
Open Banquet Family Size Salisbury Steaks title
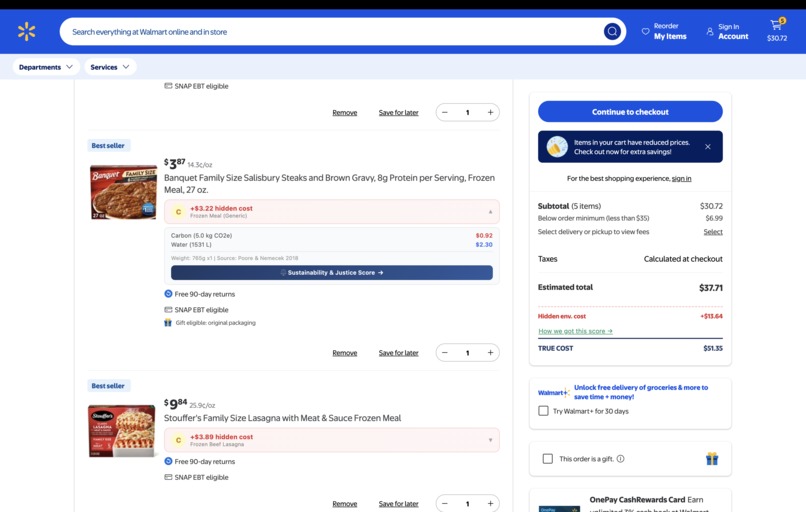coord(329,184)
